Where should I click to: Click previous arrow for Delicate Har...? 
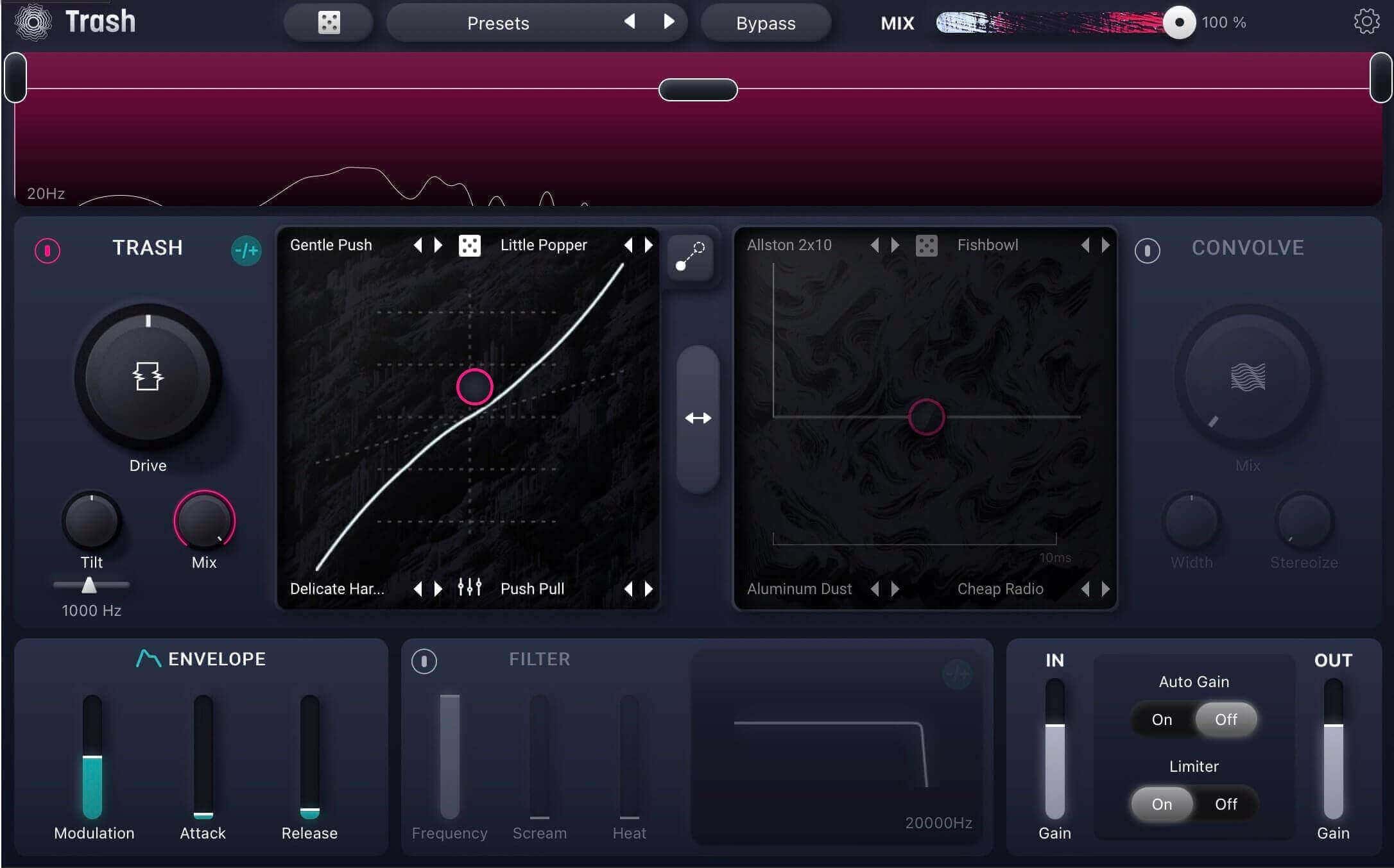(x=418, y=589)
